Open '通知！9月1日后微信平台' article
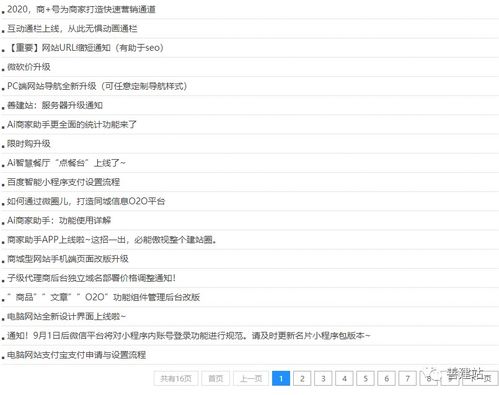 click(189, 336)
